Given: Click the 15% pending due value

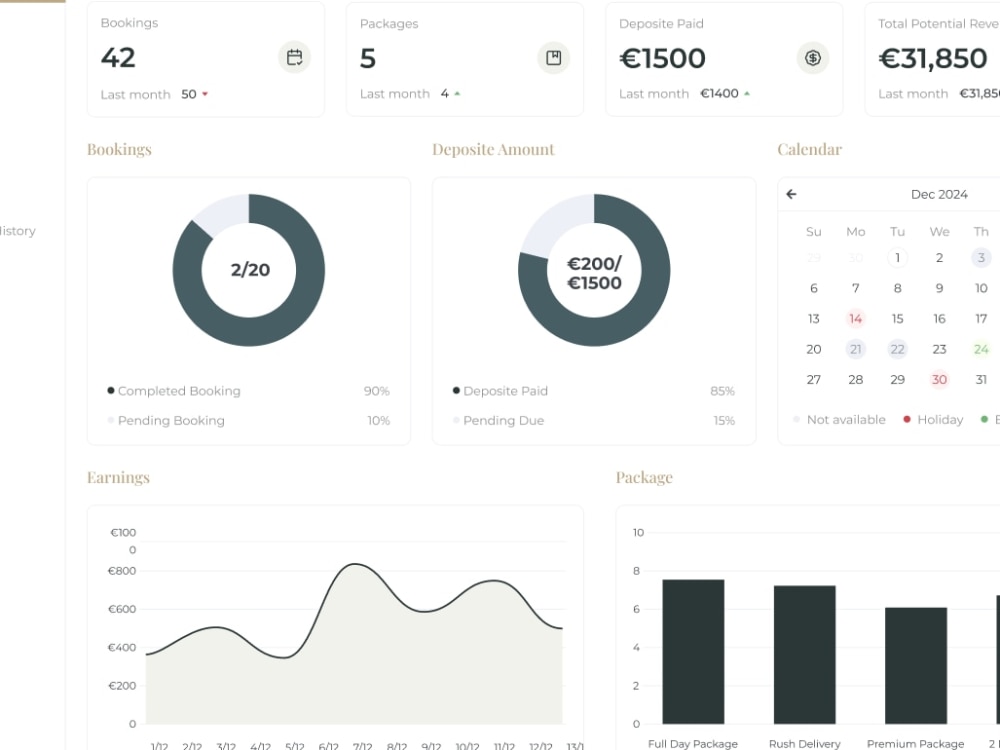Looking at the screenshot, I should click(724, 420).
